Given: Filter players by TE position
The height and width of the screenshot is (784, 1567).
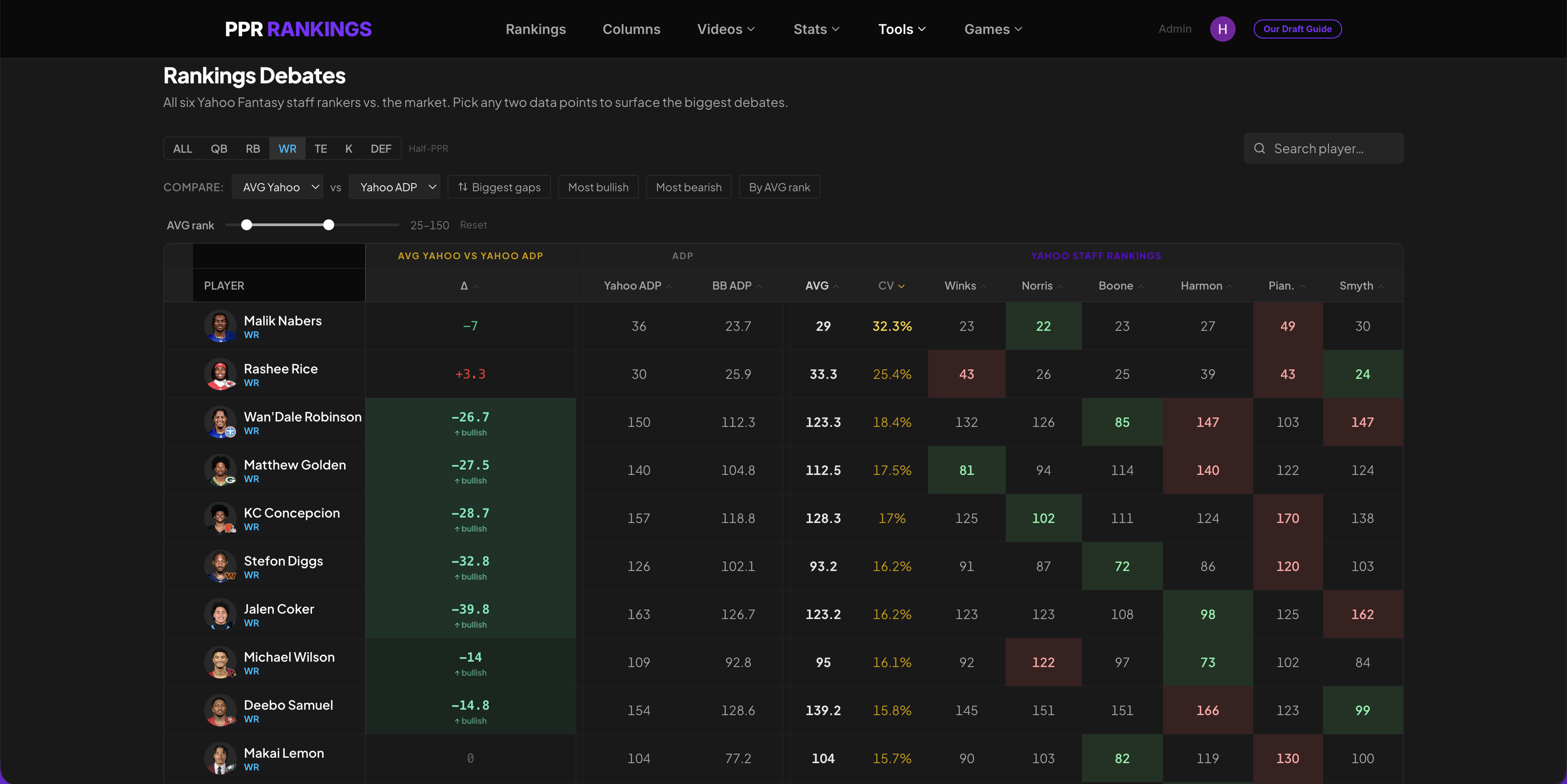Looking at the screenshot, I should click(x=321, y=148).
